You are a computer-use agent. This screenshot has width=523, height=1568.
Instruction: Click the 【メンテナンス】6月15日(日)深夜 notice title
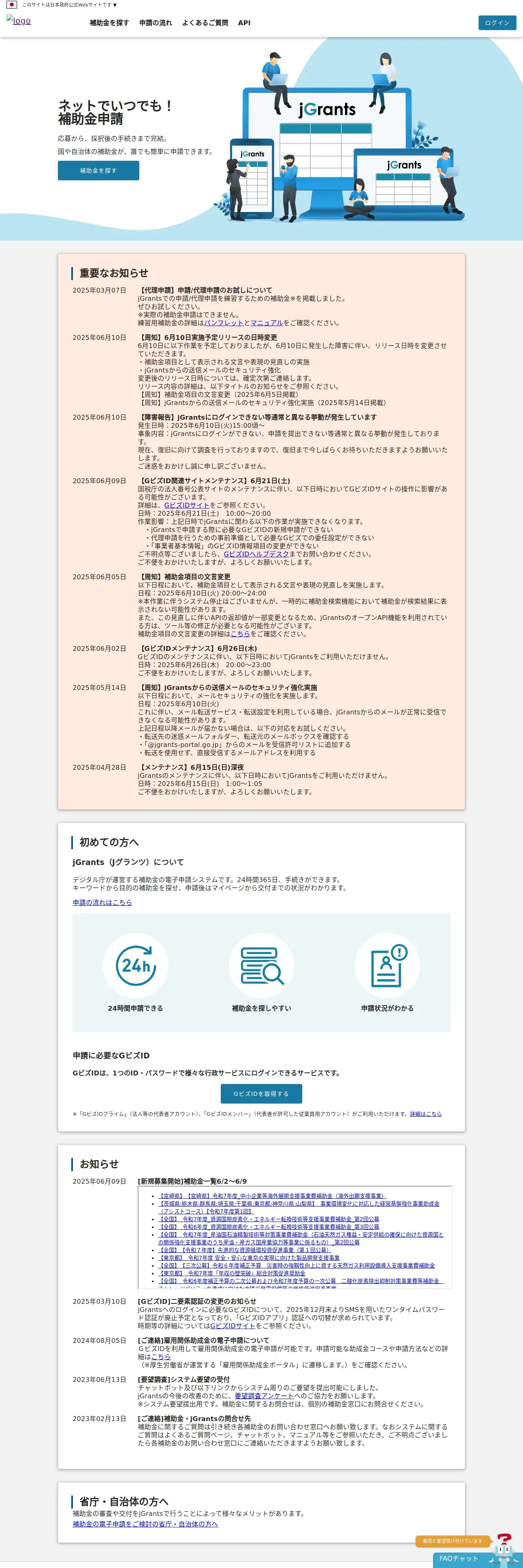click(191, 768)
